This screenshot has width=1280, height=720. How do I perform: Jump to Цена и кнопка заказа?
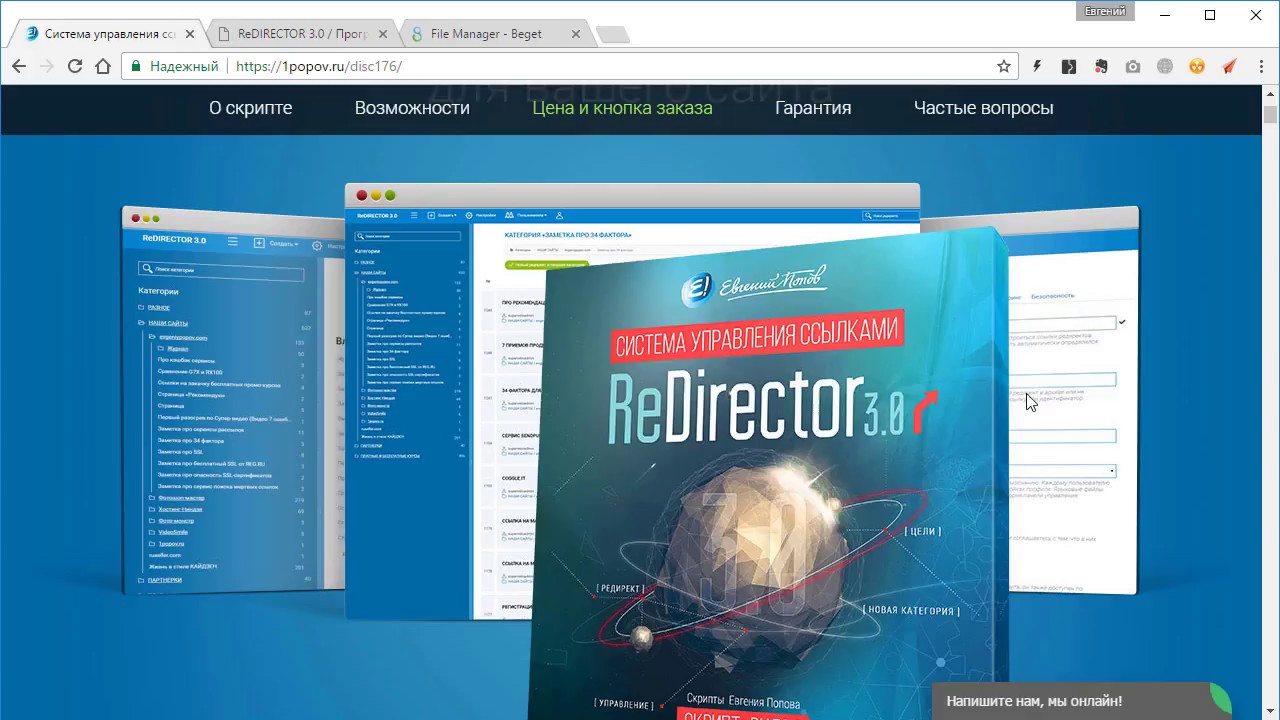[x=622, y=108]
